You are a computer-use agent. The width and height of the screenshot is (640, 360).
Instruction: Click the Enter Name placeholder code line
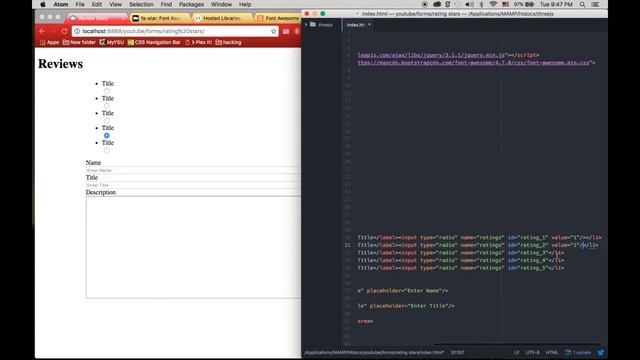point(403,291)
